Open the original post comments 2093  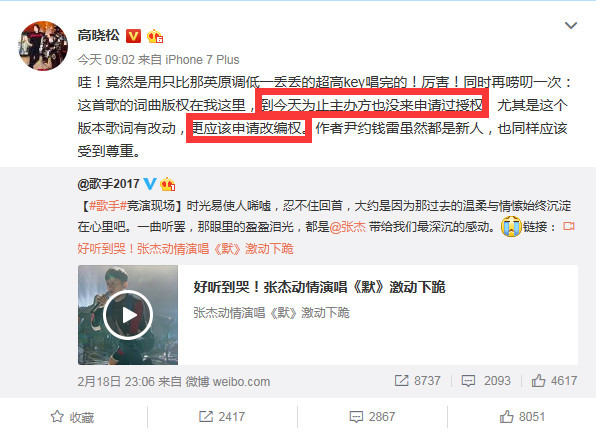(486, 381)
